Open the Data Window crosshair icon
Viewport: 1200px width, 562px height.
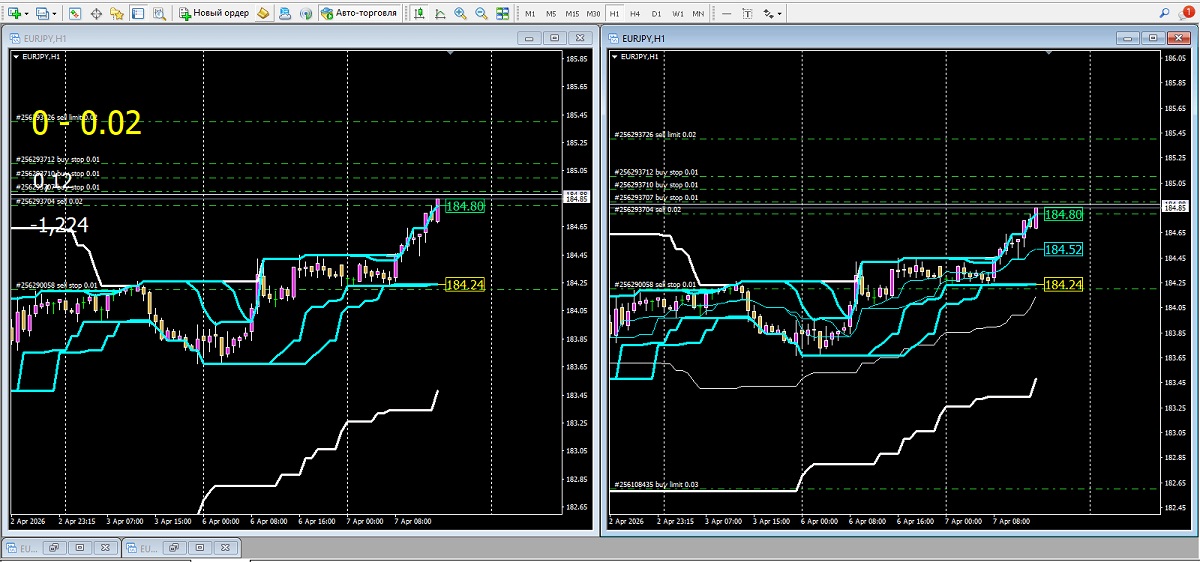pos(96,14)
